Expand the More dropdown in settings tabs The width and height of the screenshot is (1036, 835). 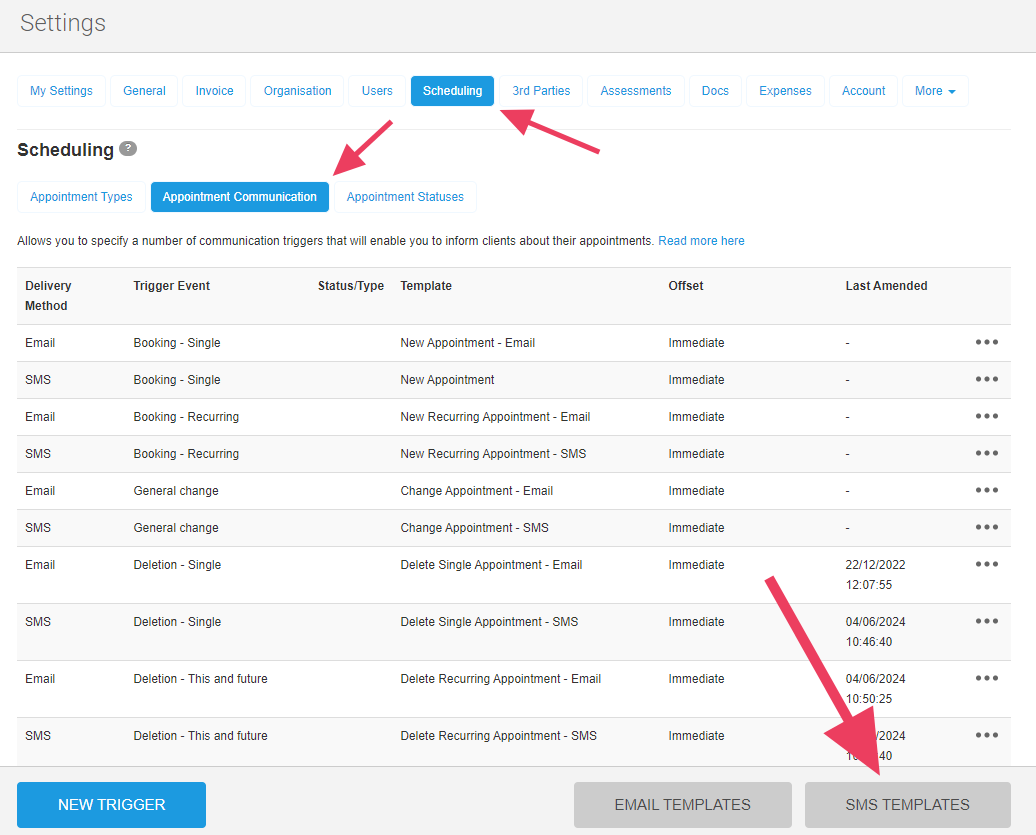pyautogui.click(x=934, y=91)
